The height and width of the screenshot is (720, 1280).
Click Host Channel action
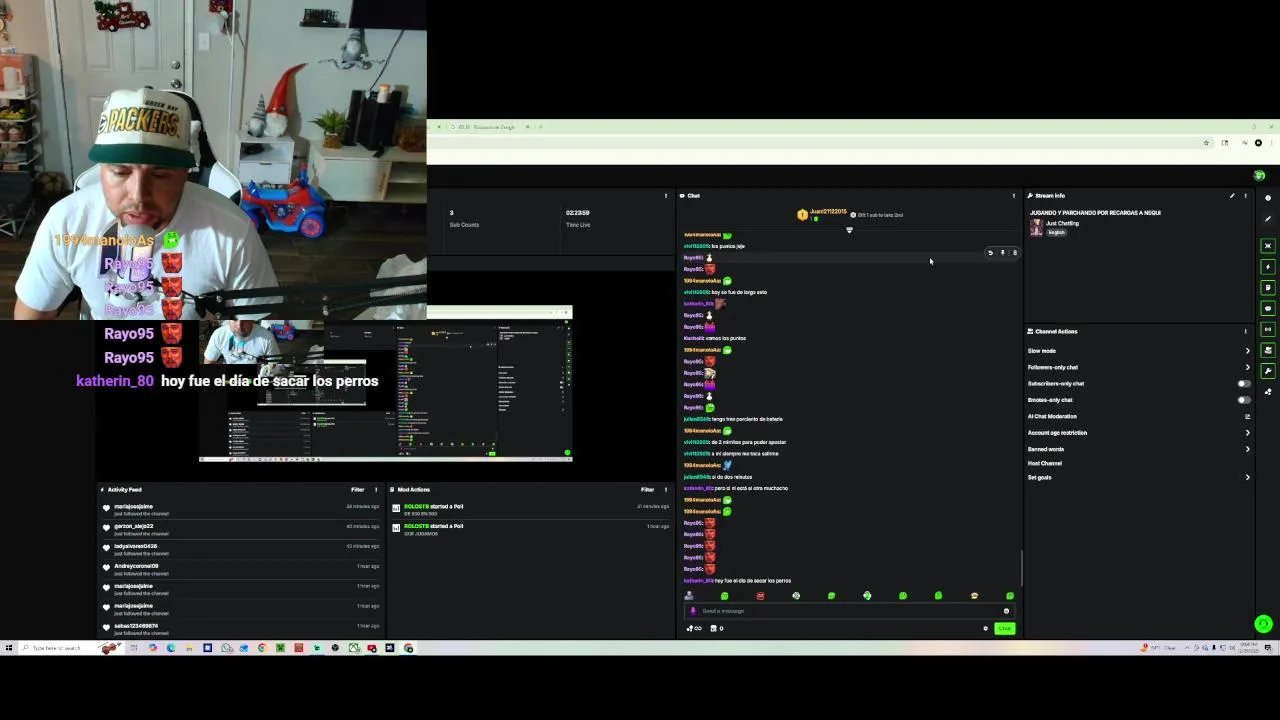click(1045, 463)
